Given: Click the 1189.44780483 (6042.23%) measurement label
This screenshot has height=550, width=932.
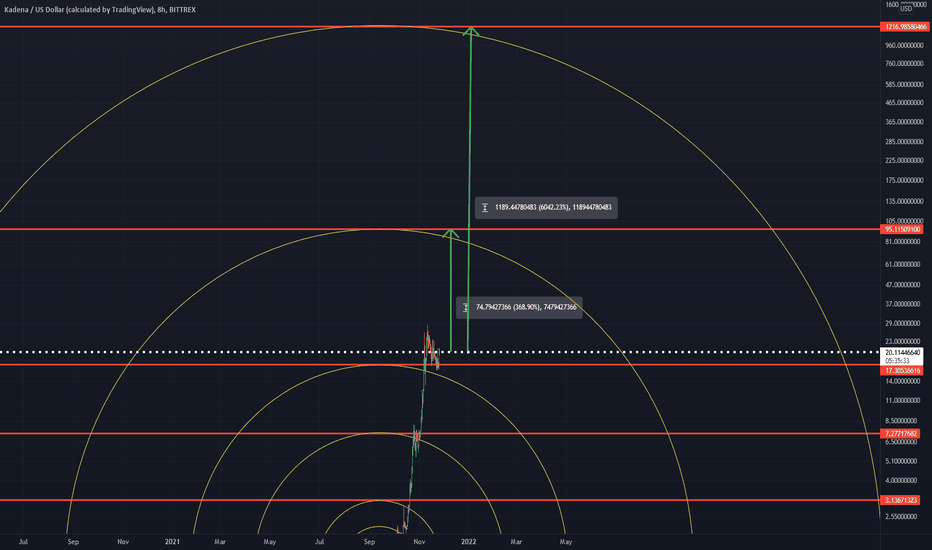Looking at the screenshot, I should point(546,208).
